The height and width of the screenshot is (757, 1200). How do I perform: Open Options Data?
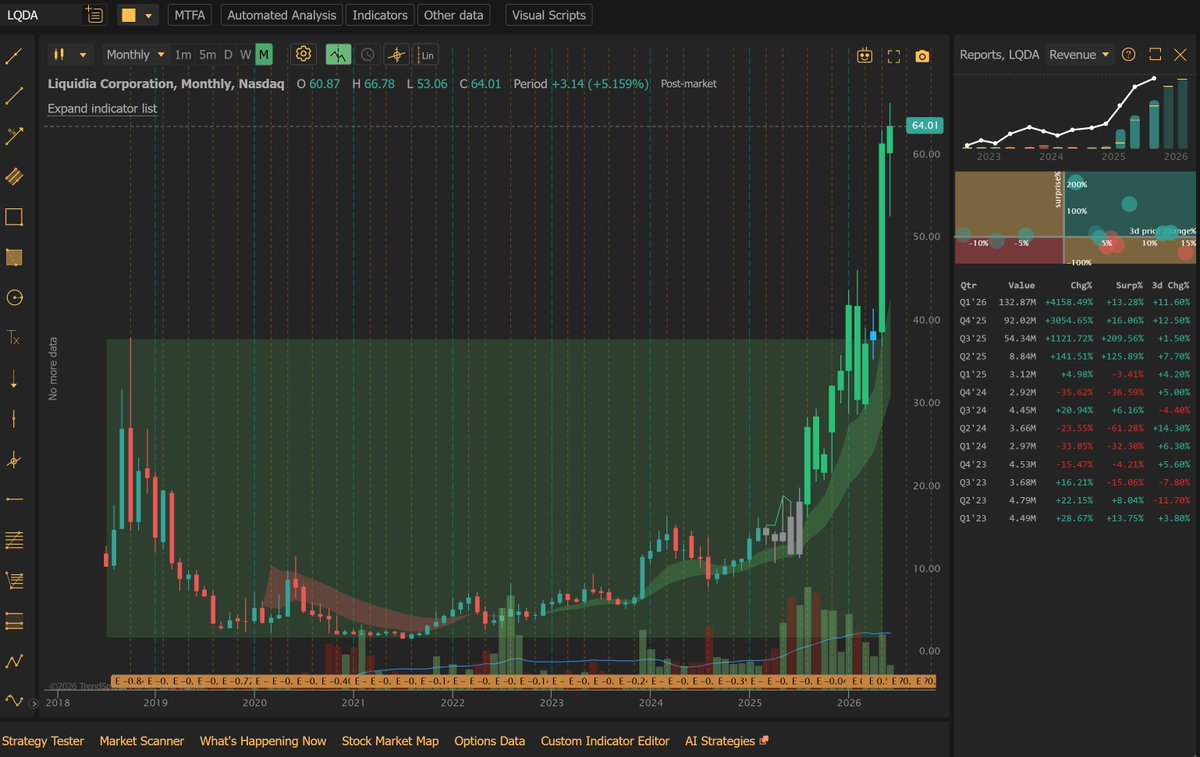[x=490, y=741]
